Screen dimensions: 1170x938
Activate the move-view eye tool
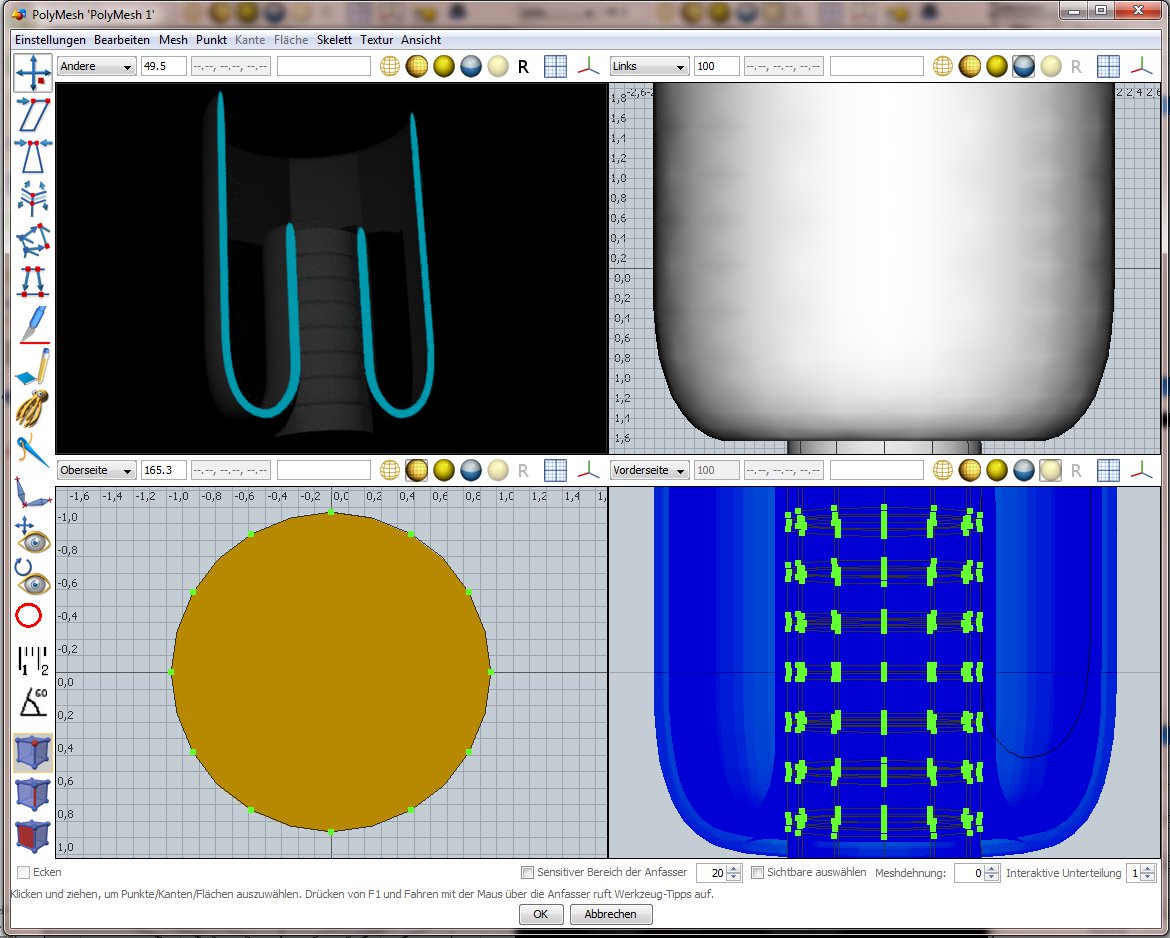point(33,535)
